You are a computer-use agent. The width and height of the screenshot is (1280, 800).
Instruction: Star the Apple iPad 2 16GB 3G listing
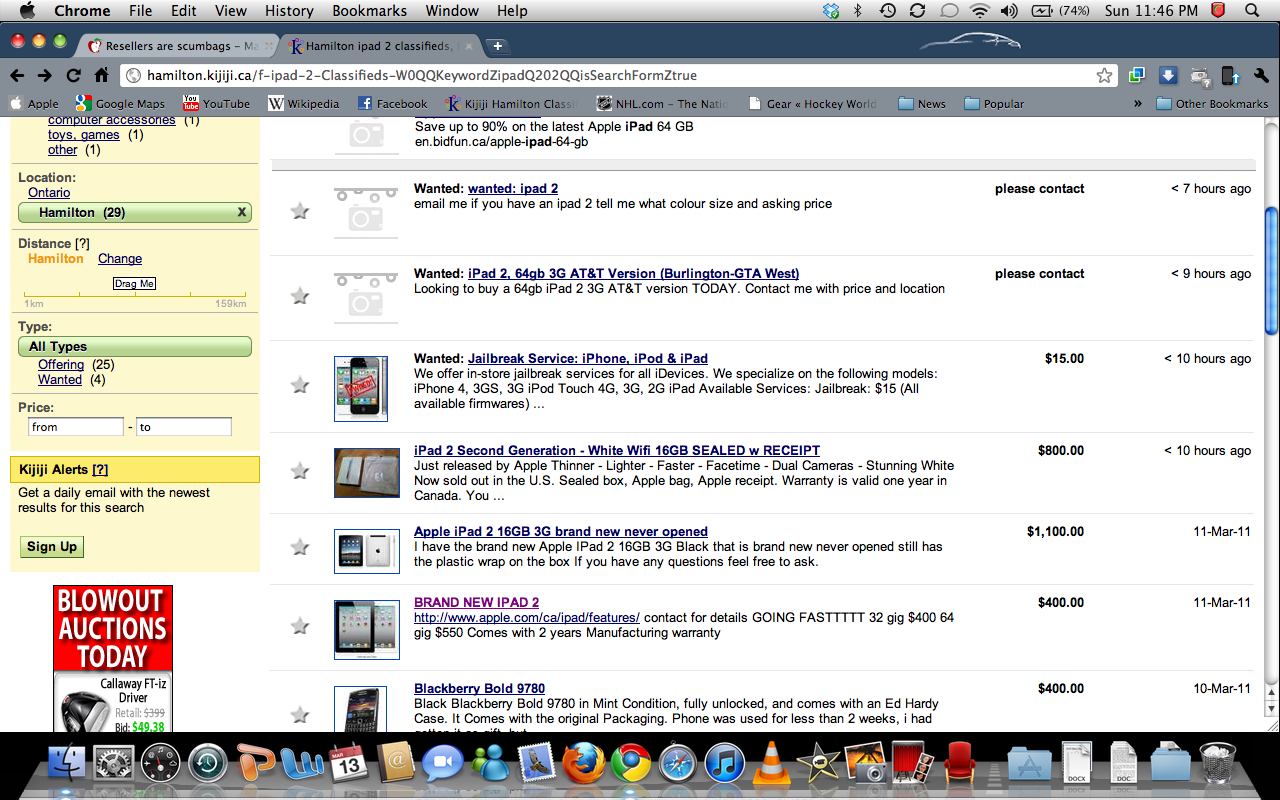299,547
